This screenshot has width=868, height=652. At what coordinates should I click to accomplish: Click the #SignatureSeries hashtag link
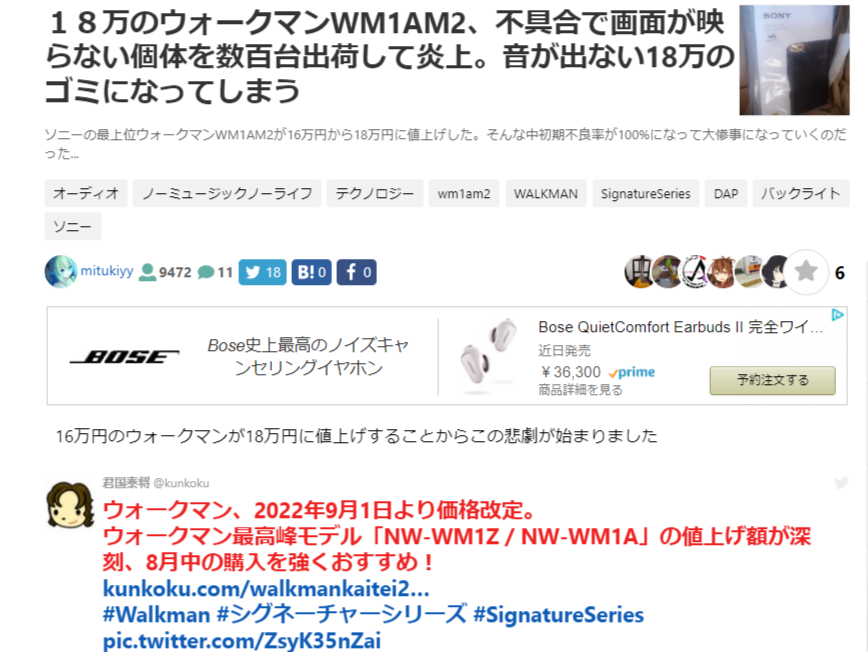click(x=559, y=615)
